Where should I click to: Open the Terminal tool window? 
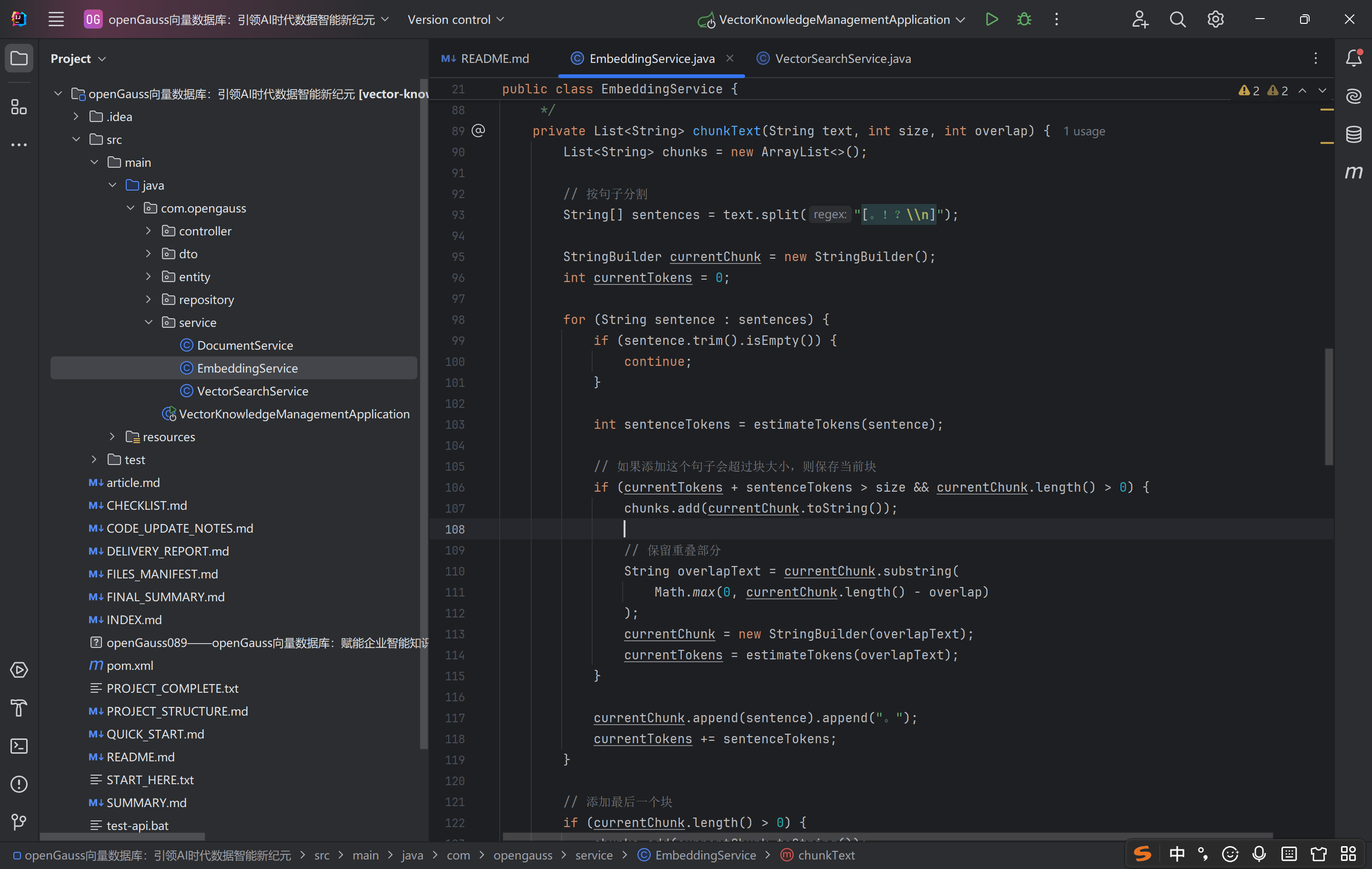pos(19,746)
